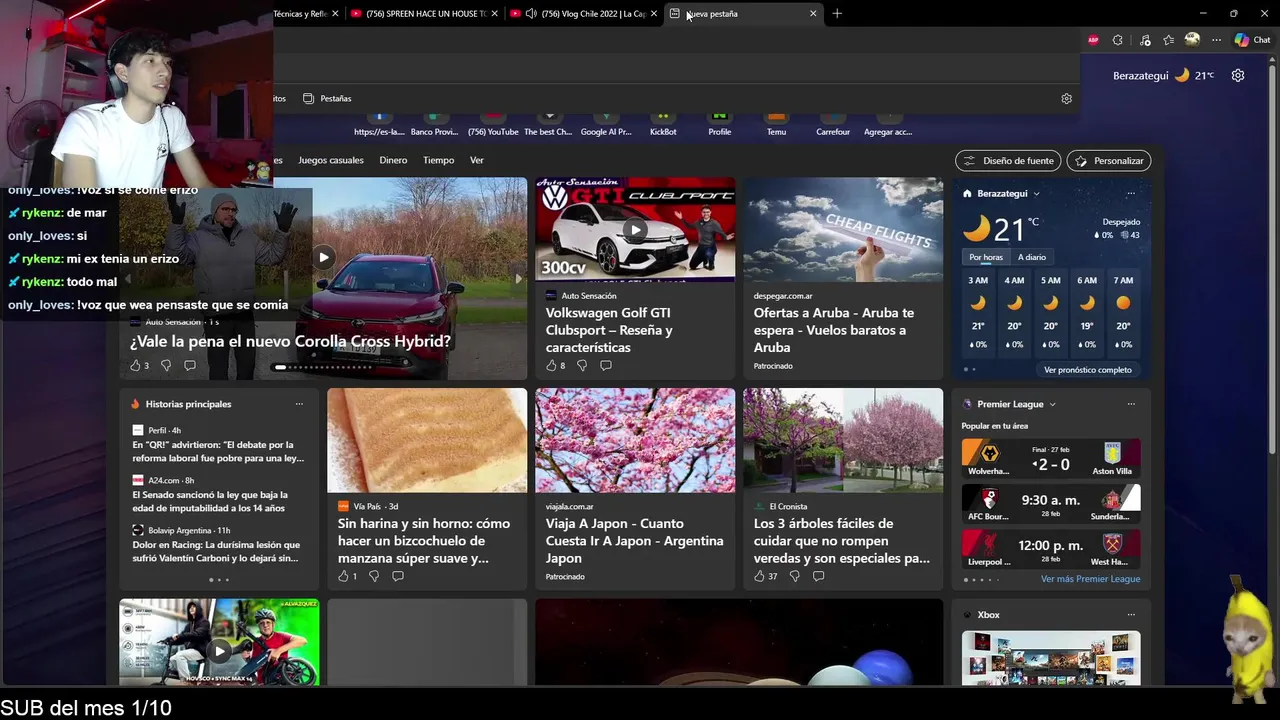Open the Bolavip Dolor en Racing headline
This screenshot has height=720, width=1280.
tap(216, 551)
